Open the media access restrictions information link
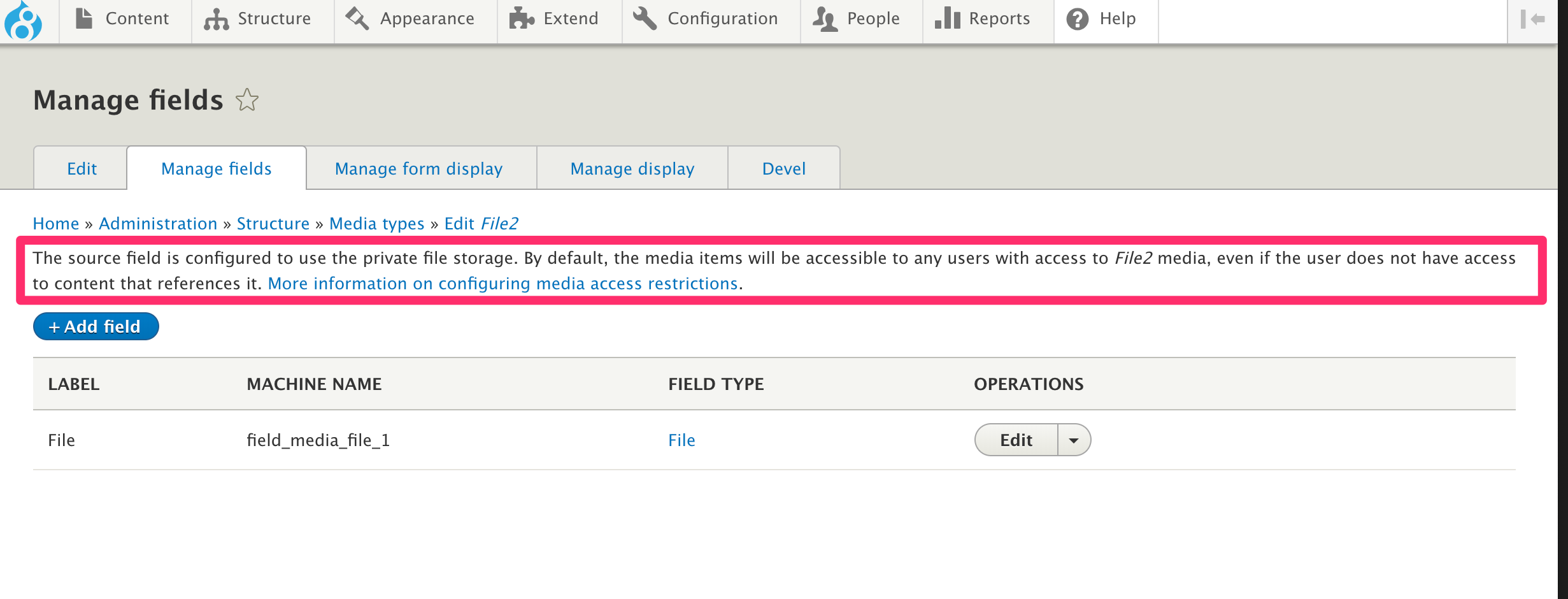The height and width of the screenshot is (599, 1568). point(503,283)
